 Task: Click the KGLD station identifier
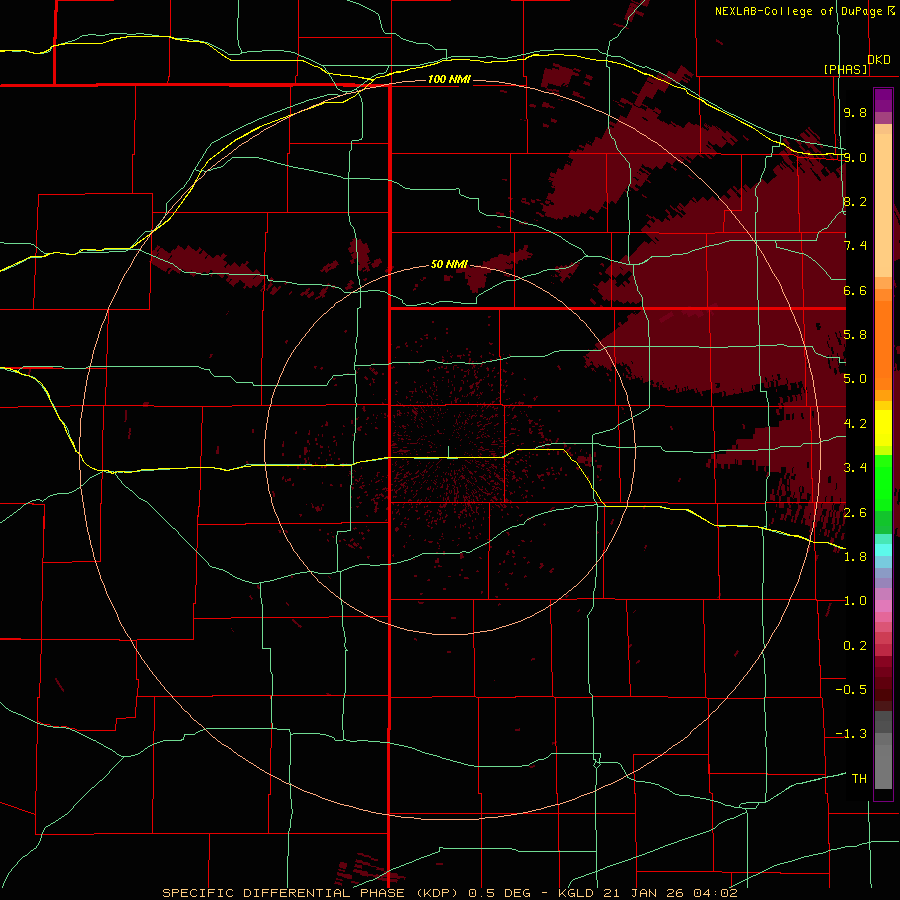577,893
